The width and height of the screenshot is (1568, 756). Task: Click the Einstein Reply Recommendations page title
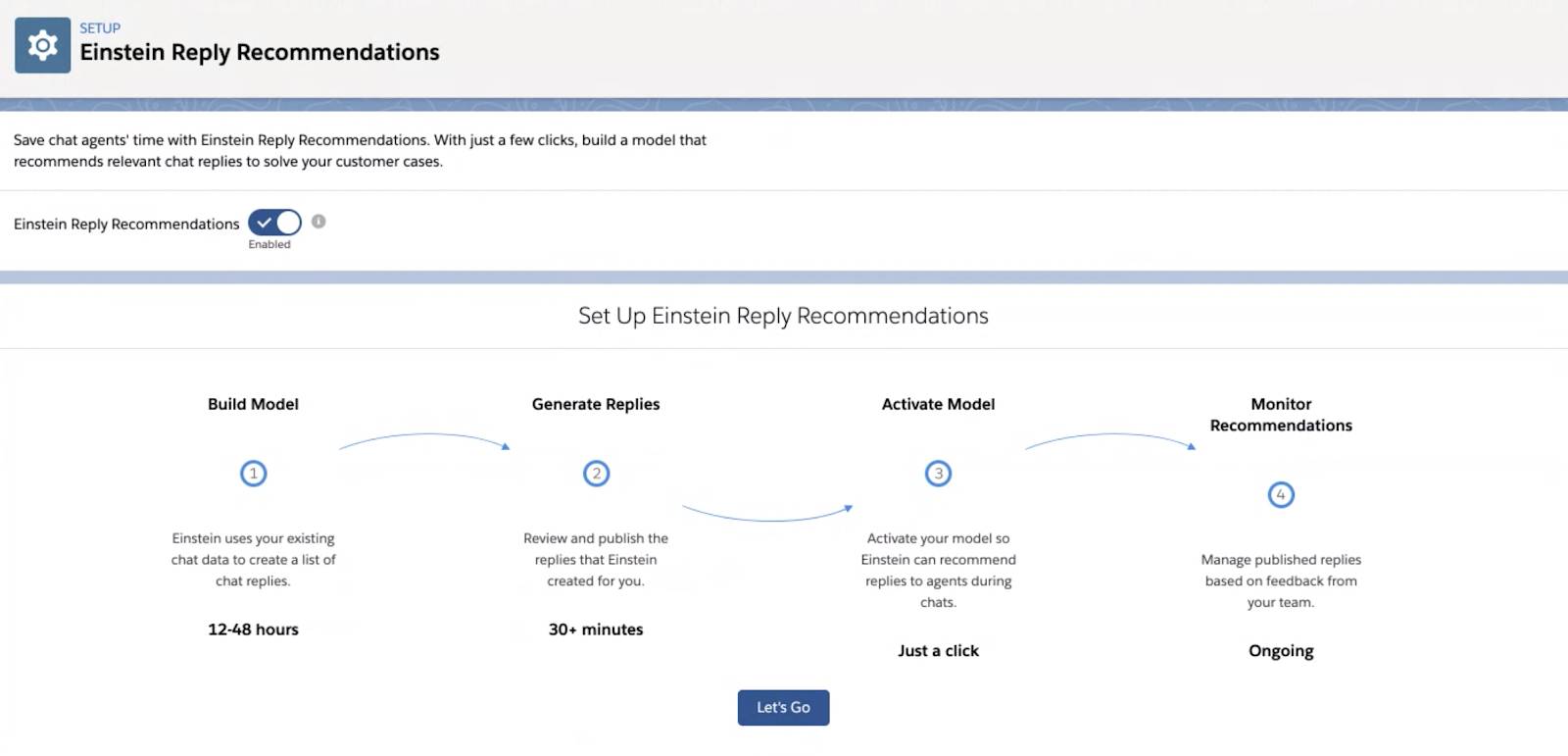point(260,53)
